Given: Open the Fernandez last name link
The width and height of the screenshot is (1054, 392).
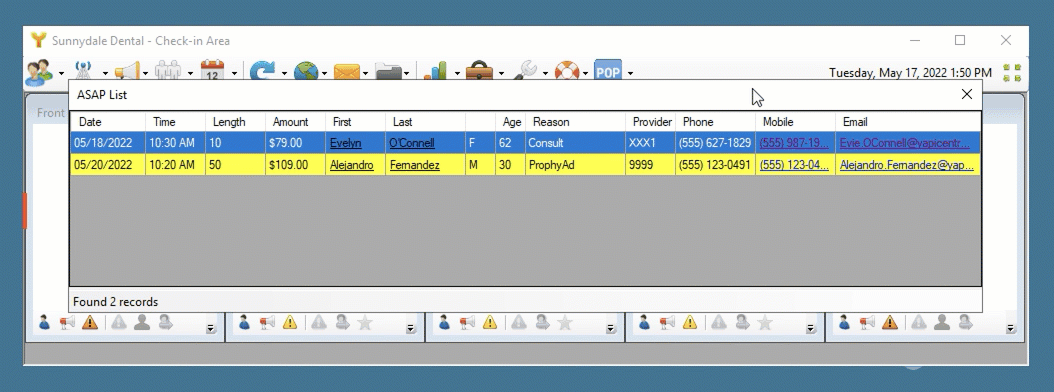Looking at the screenshot, I should (x=415, y=165).
